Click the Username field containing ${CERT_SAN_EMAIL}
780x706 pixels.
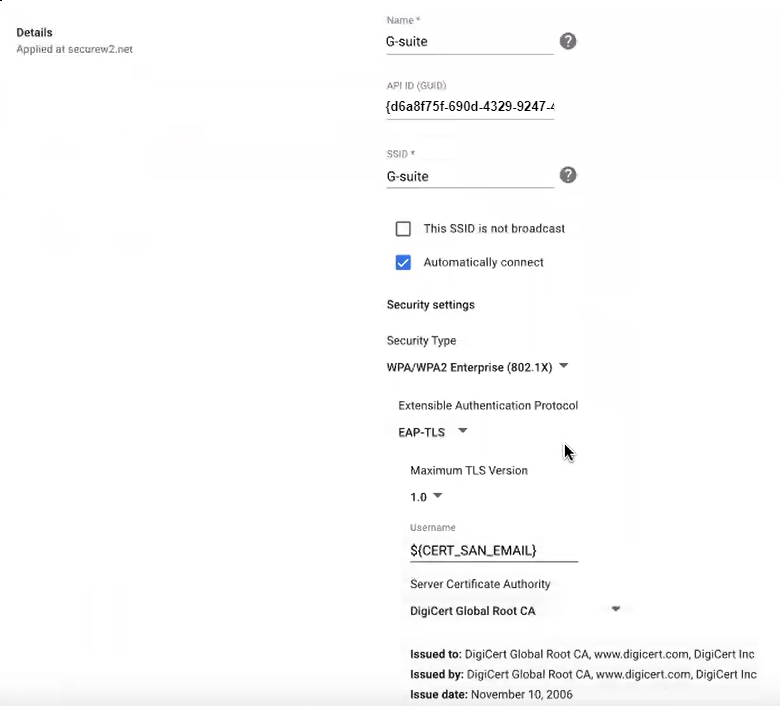493,550
